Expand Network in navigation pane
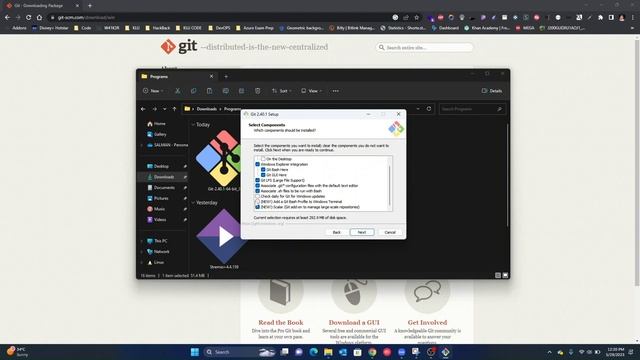The width and height of the screenshot is (640, 360). [x=142, y=252]
